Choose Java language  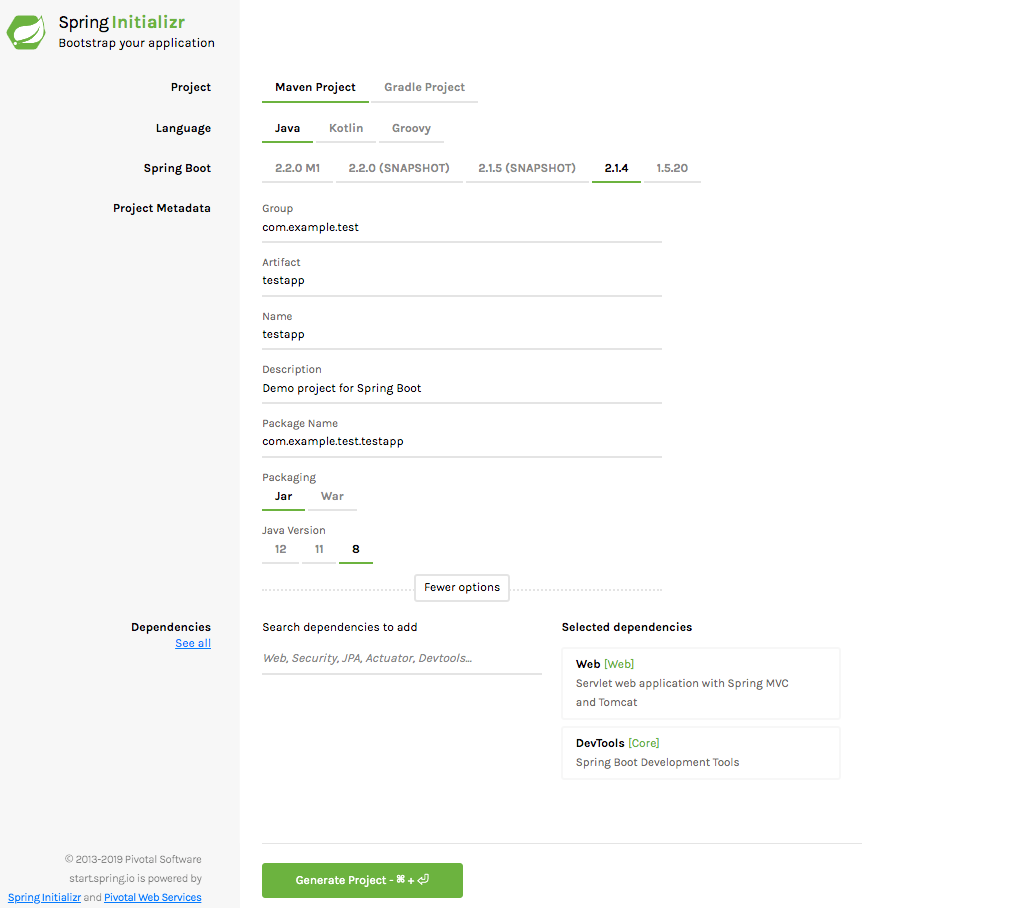coord(287,128)
